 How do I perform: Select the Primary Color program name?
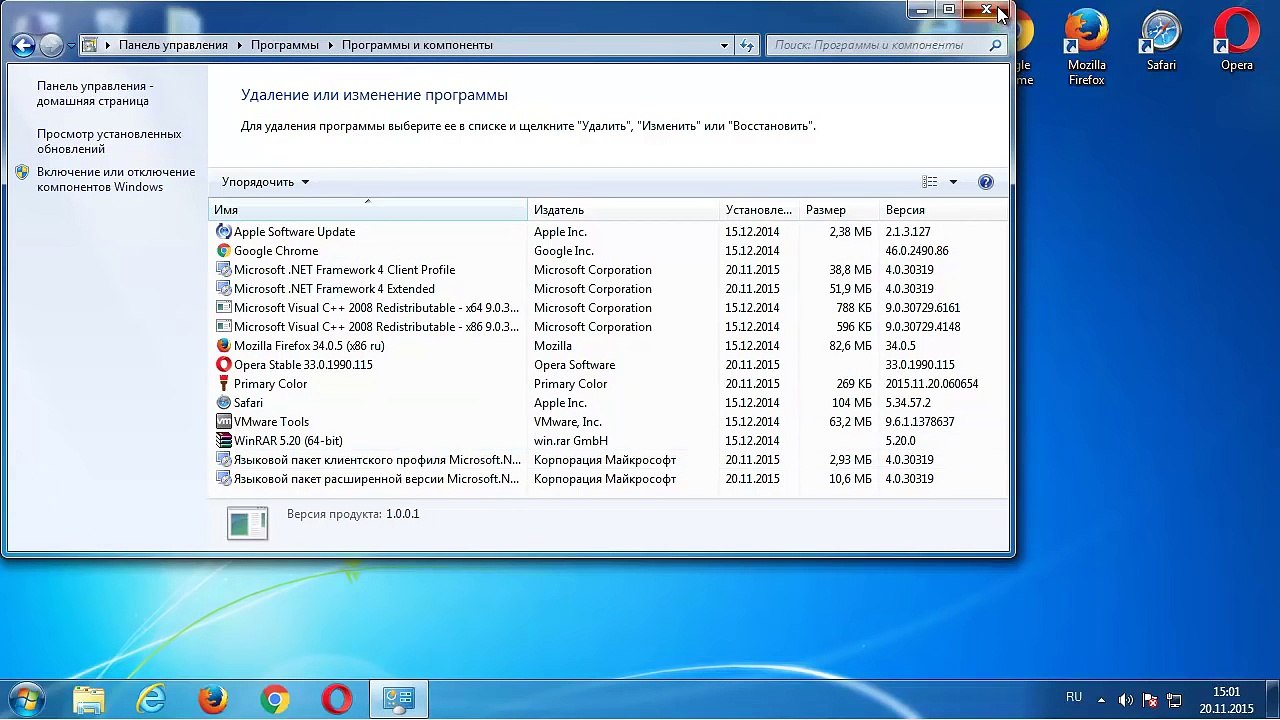click(270, 384)
